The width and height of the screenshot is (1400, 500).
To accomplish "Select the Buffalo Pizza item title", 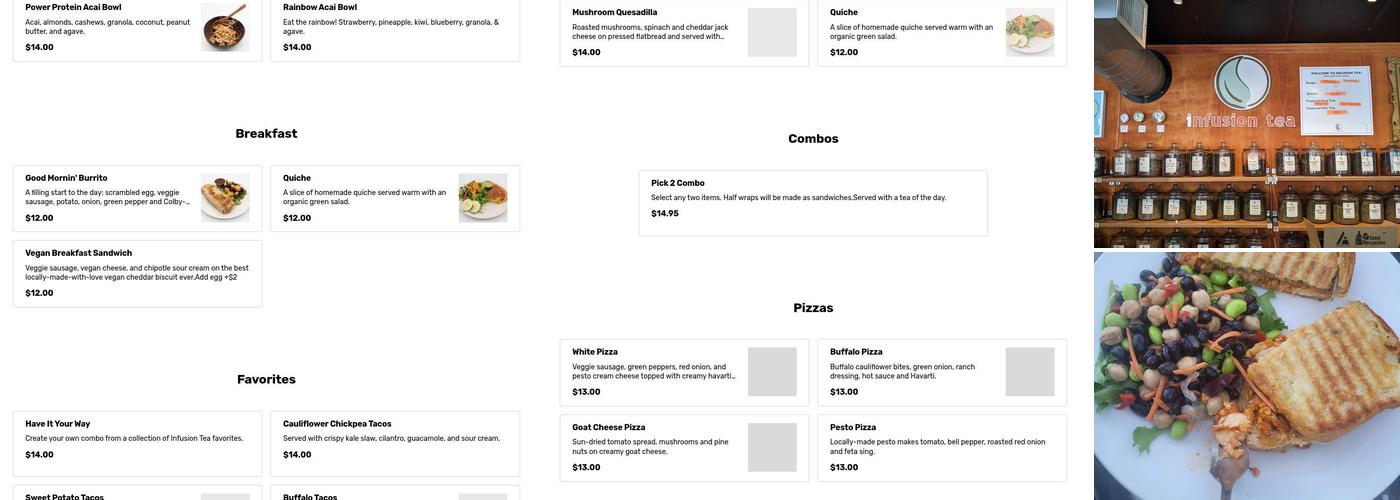I will coord(856,352).
